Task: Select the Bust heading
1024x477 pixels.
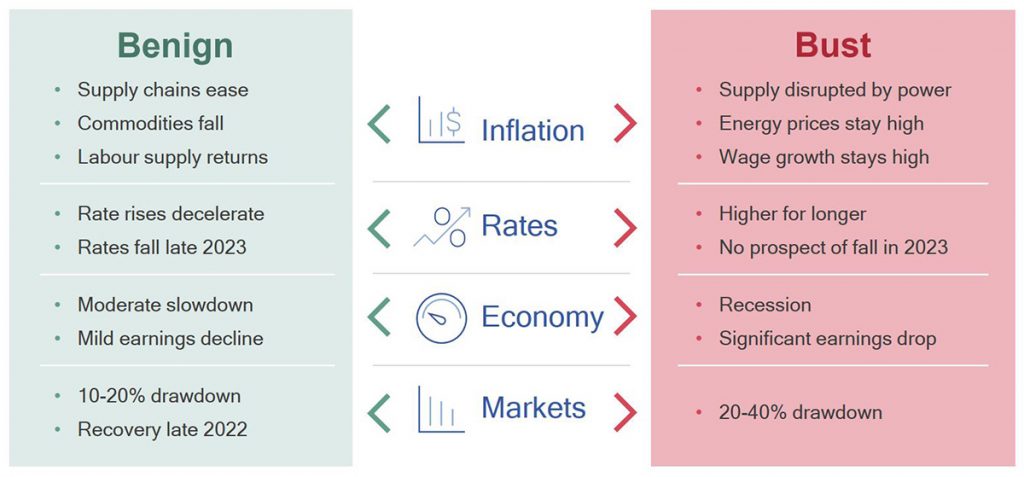Action: (x=833, y=46)
